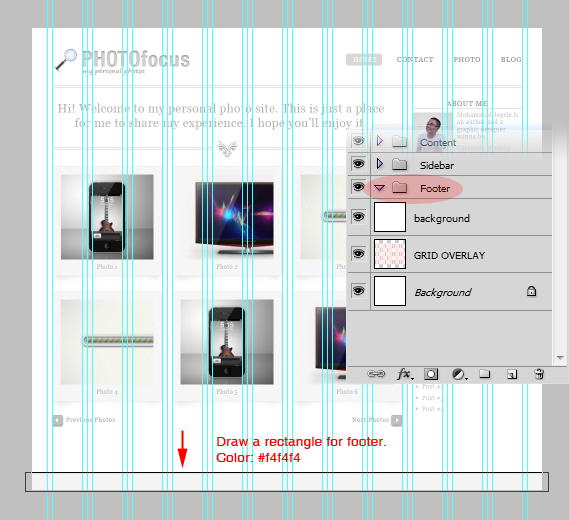Click the Content group folder icon
Viewport: 569px width, 520px height.
click(x=400, y=141)
